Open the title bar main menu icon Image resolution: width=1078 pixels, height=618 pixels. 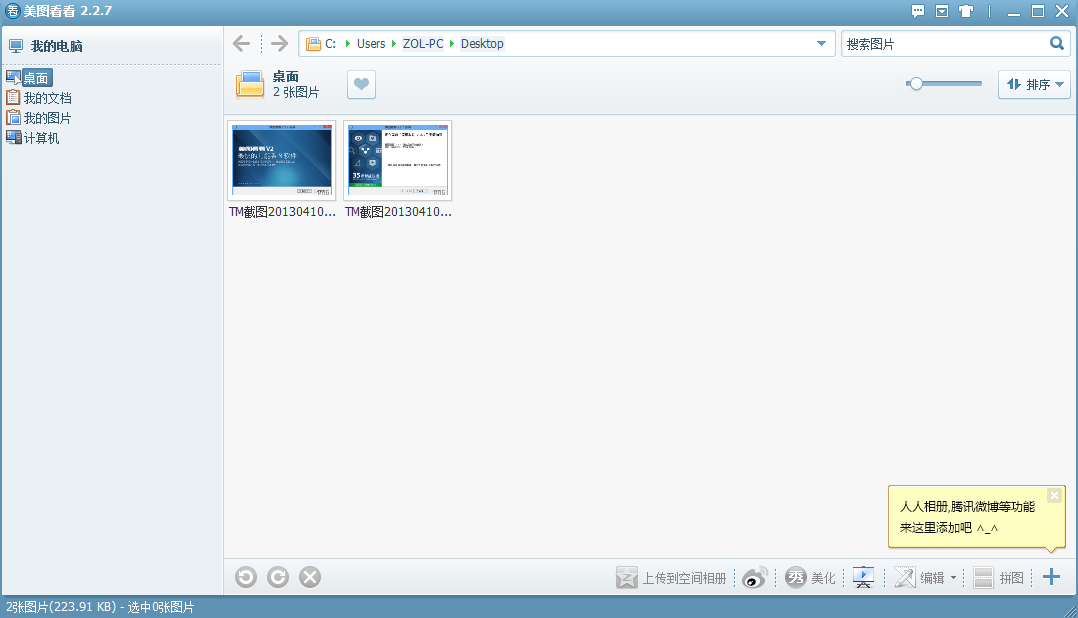point(942,11)
